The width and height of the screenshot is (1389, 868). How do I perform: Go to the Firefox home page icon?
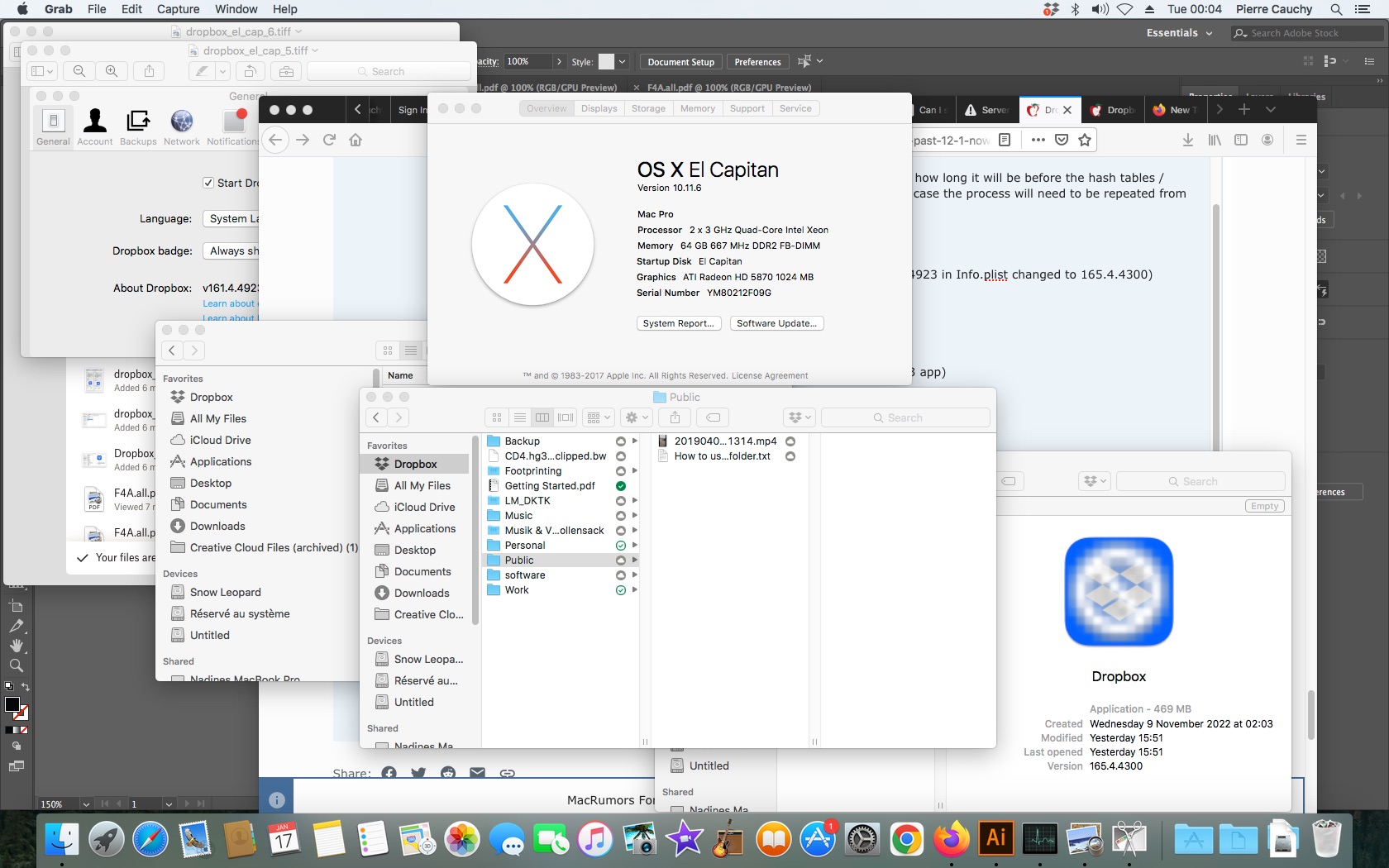[x=356, y=140]
